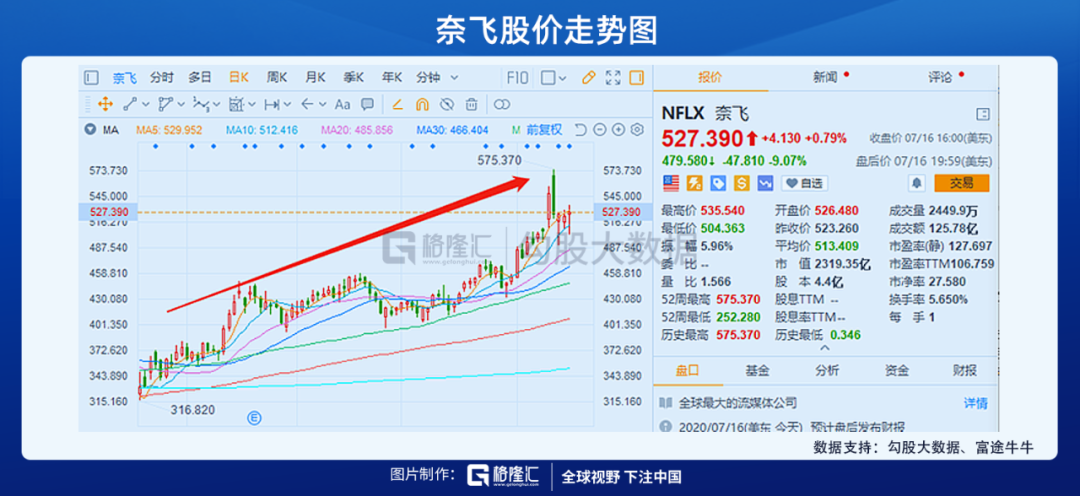This screenshot has height=496, width=1080.
Task: Toggle the left sidebar panel icon
Action: pos(91,78)
